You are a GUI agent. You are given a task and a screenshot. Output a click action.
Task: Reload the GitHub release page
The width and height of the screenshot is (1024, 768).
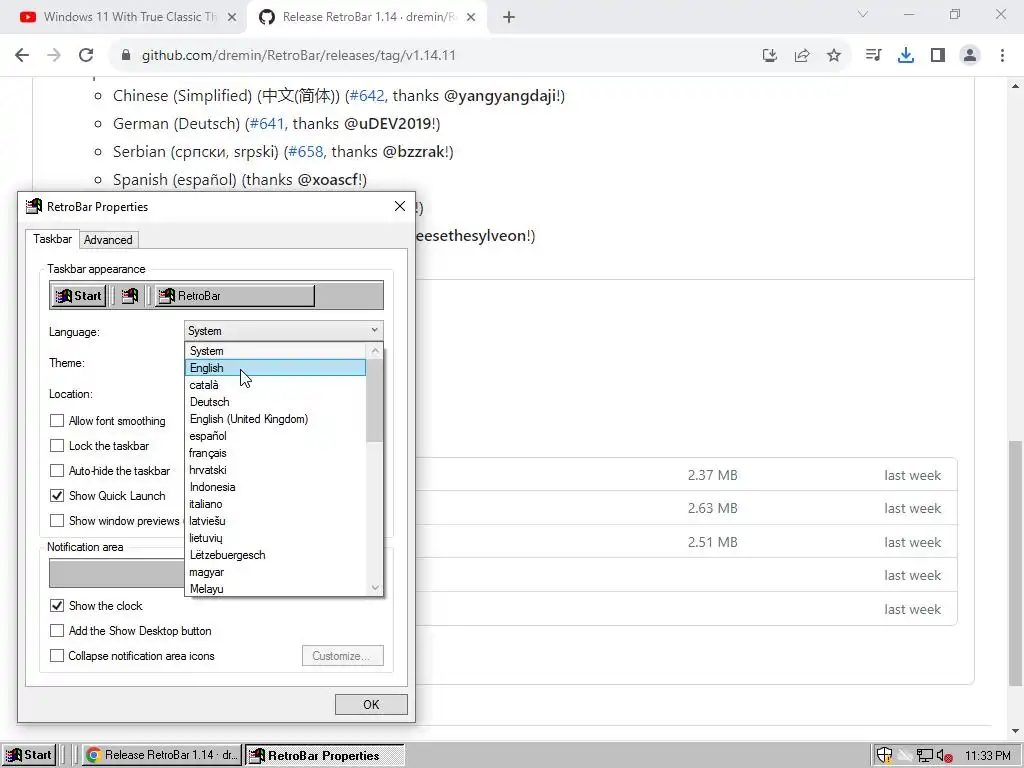coord(86,56)
